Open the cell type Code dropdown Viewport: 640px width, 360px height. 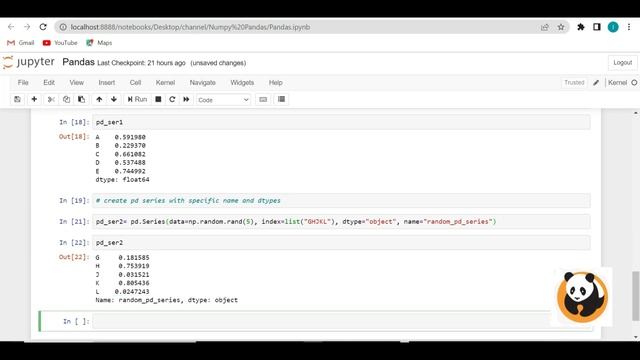click(223, 100)
